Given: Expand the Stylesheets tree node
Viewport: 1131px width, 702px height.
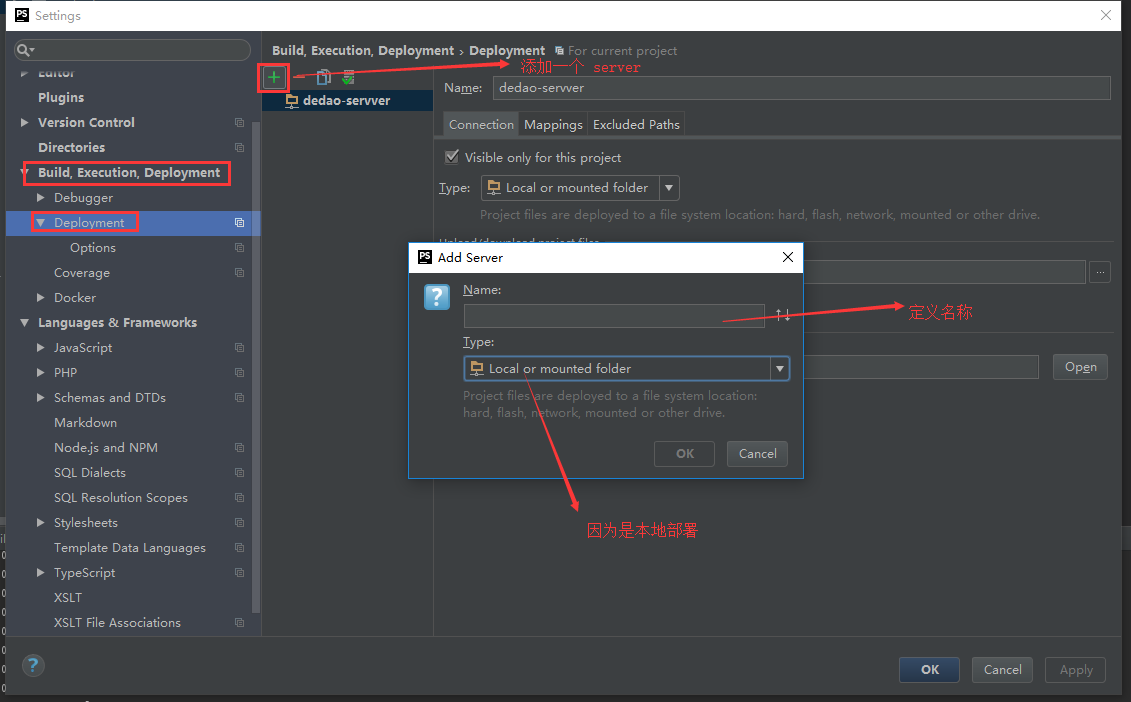Looking at the screenshot, I should (41, 523).
